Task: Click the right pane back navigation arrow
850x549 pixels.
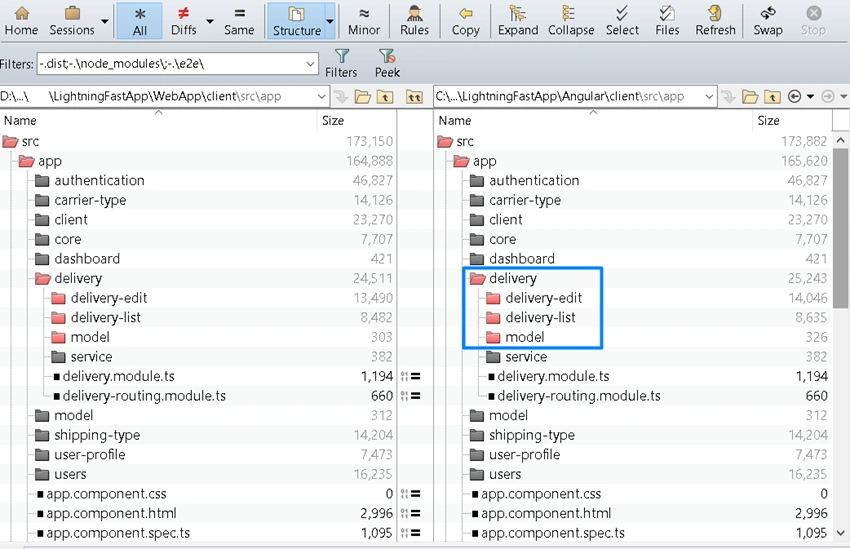Action: [x=794, y=96]
